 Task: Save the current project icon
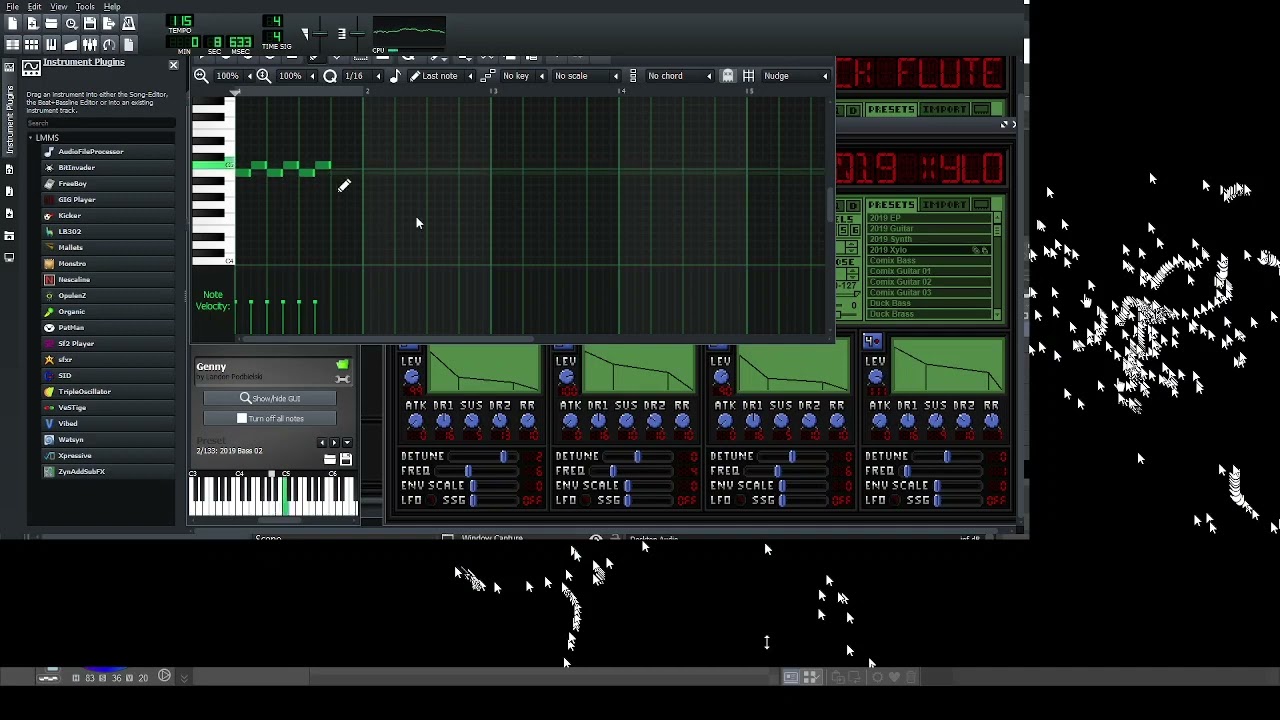click(x=90, y=23)
